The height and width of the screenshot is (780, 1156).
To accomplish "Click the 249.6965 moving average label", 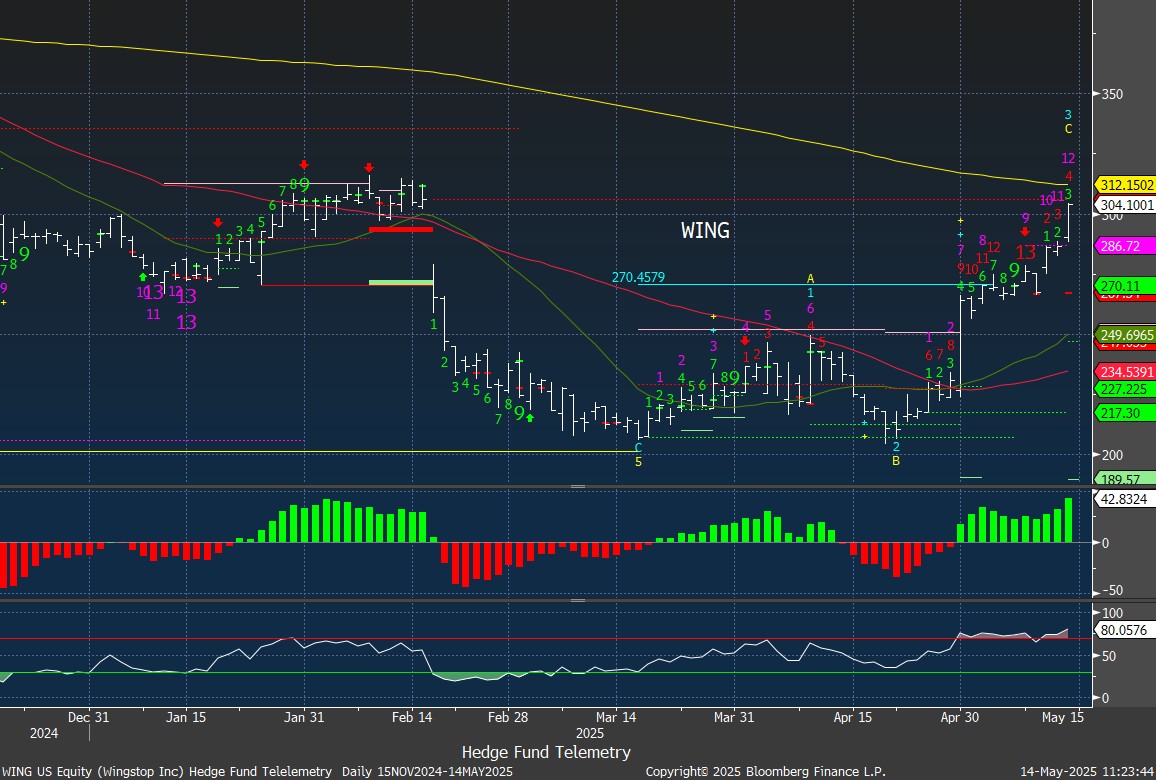I will point(1127,335).
